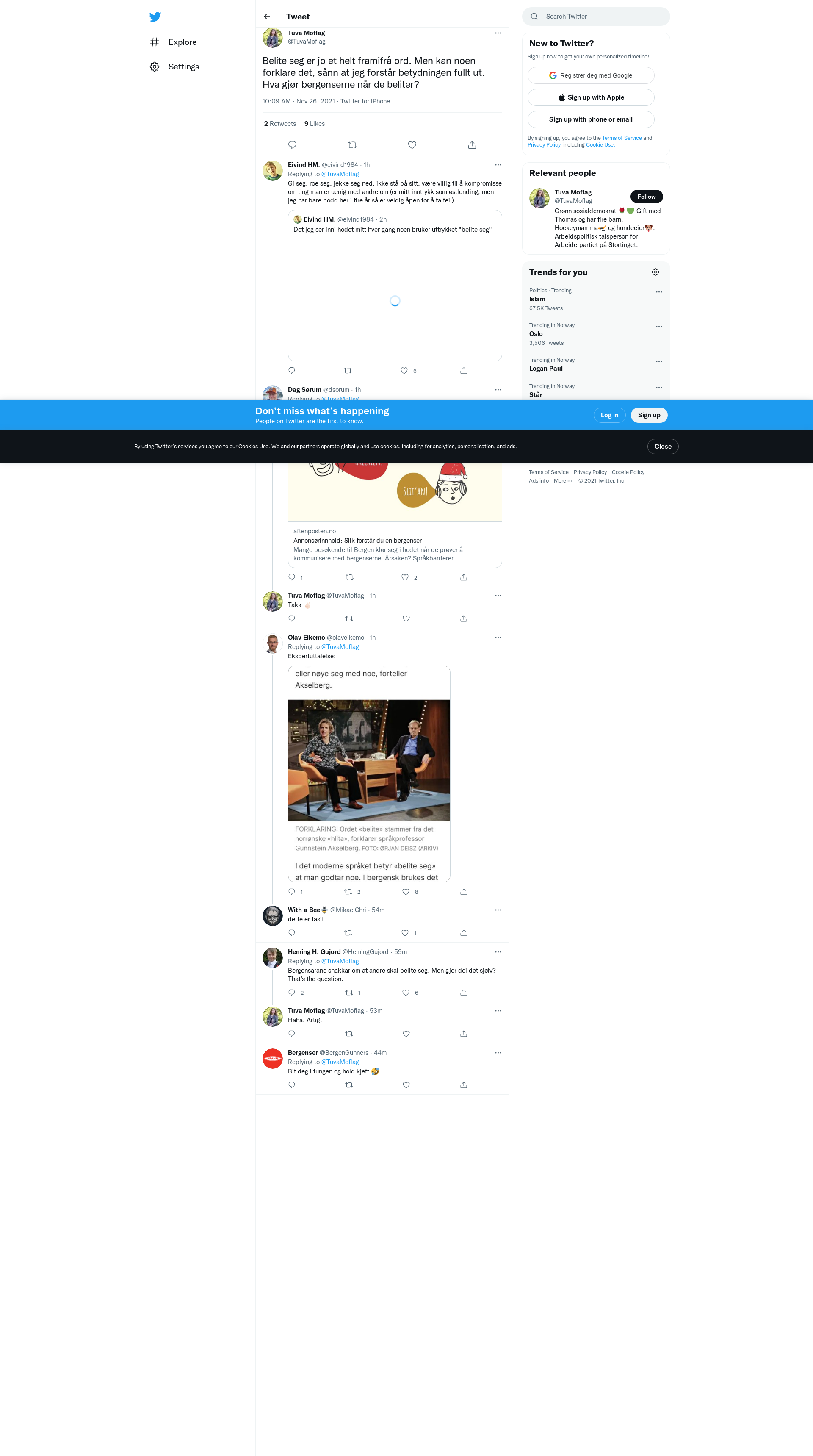This screenshot has width=813, height=1456.
Task: Share Bergenser's reply
Action: click(x=463, y=1085)
